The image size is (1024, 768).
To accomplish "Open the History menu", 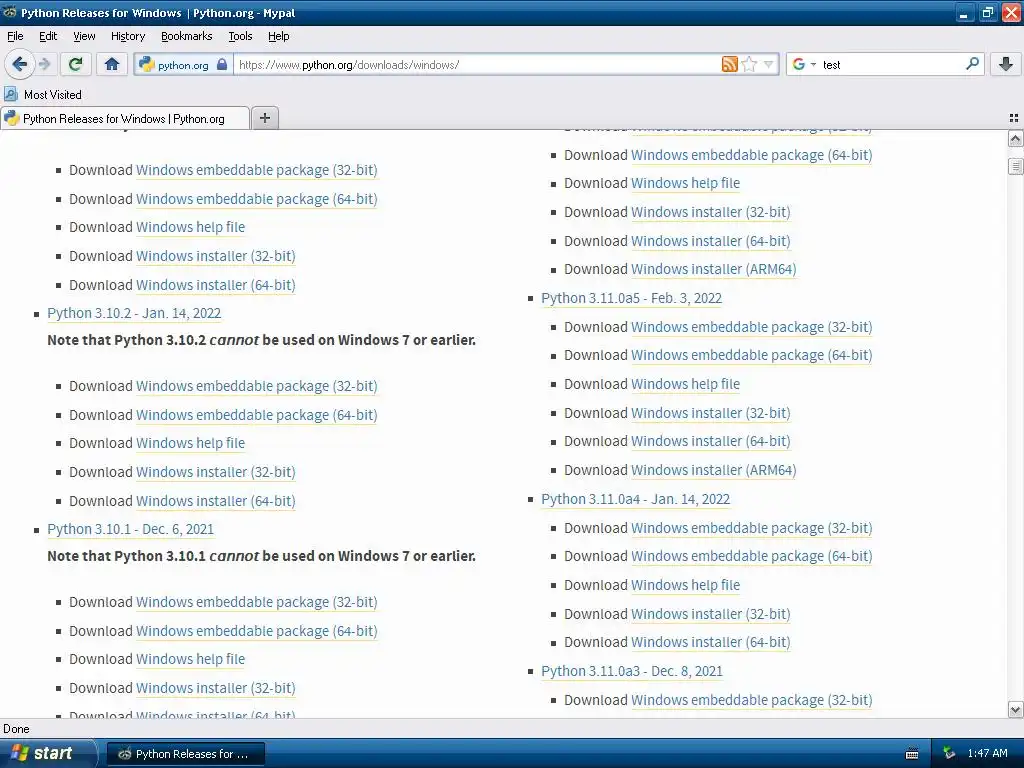I will (127, 36).
